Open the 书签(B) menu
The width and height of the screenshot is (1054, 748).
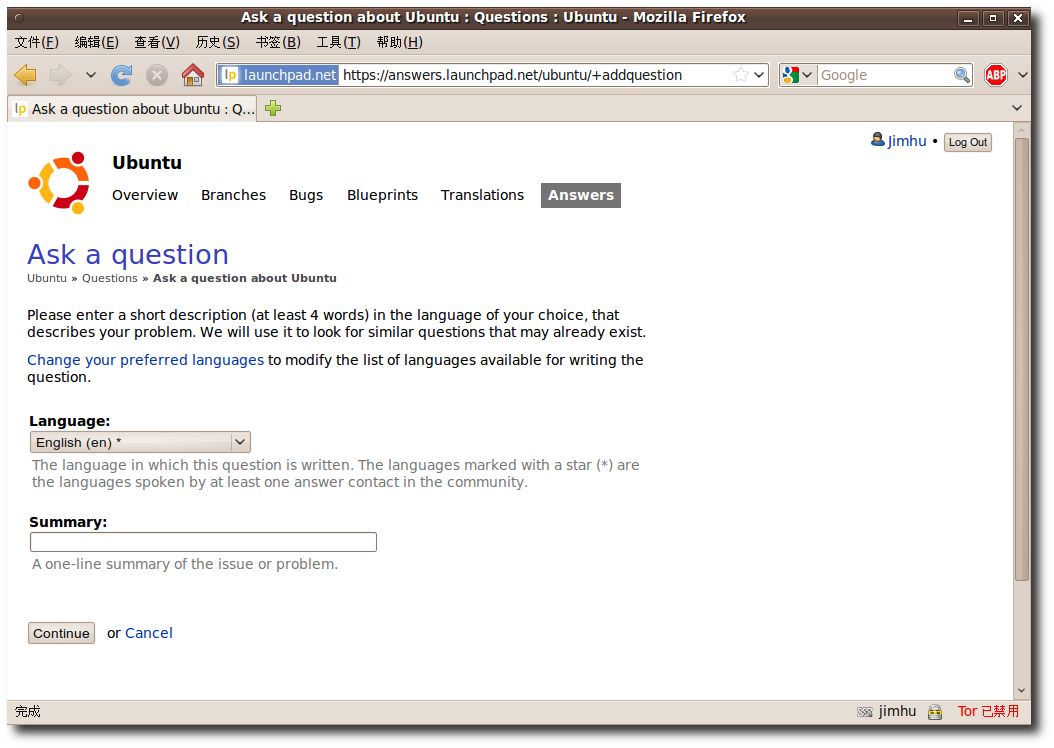278,42
